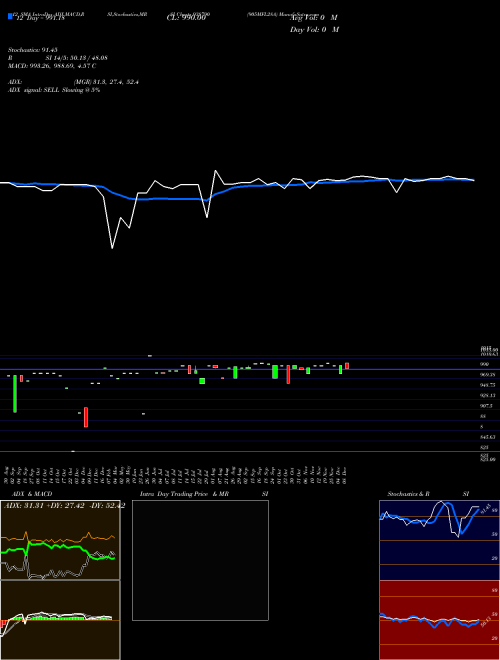Viewport: 500px width, 660px height.
Task: Click the RSI 14/5 value '50.13 / 48.08'
Action: (x=86, y=58)
